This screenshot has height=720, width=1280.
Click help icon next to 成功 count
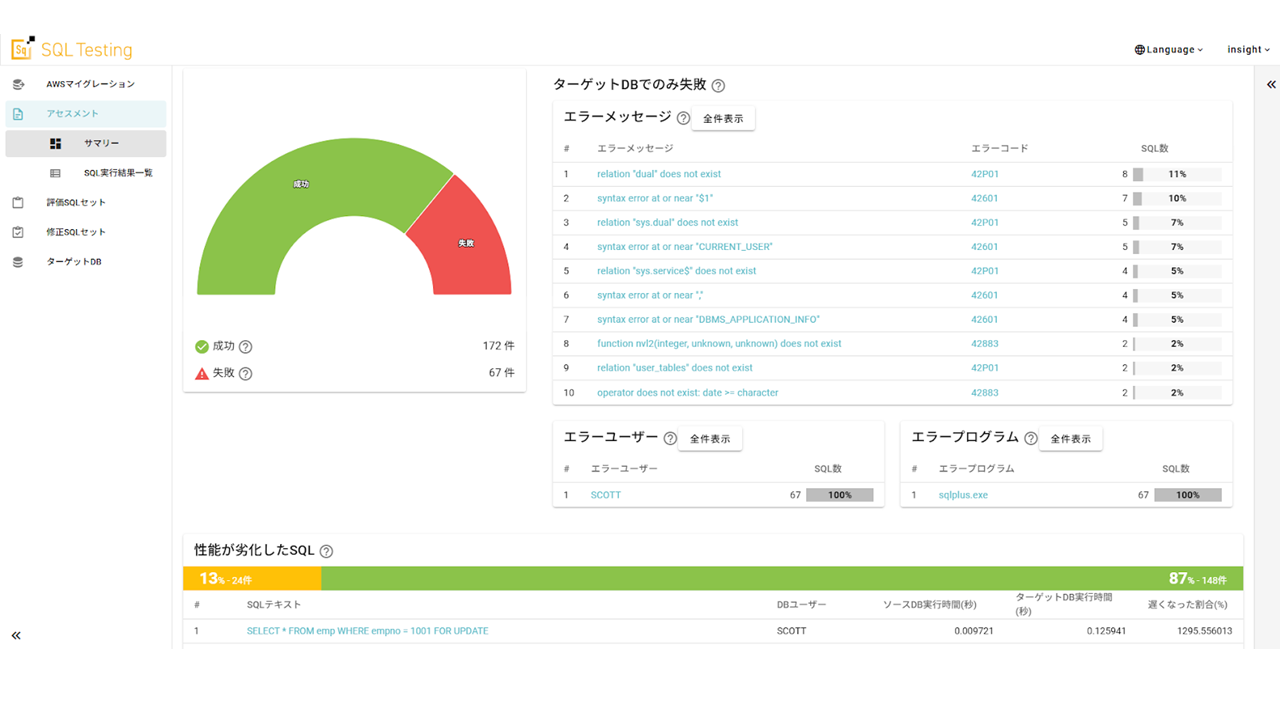245,347
